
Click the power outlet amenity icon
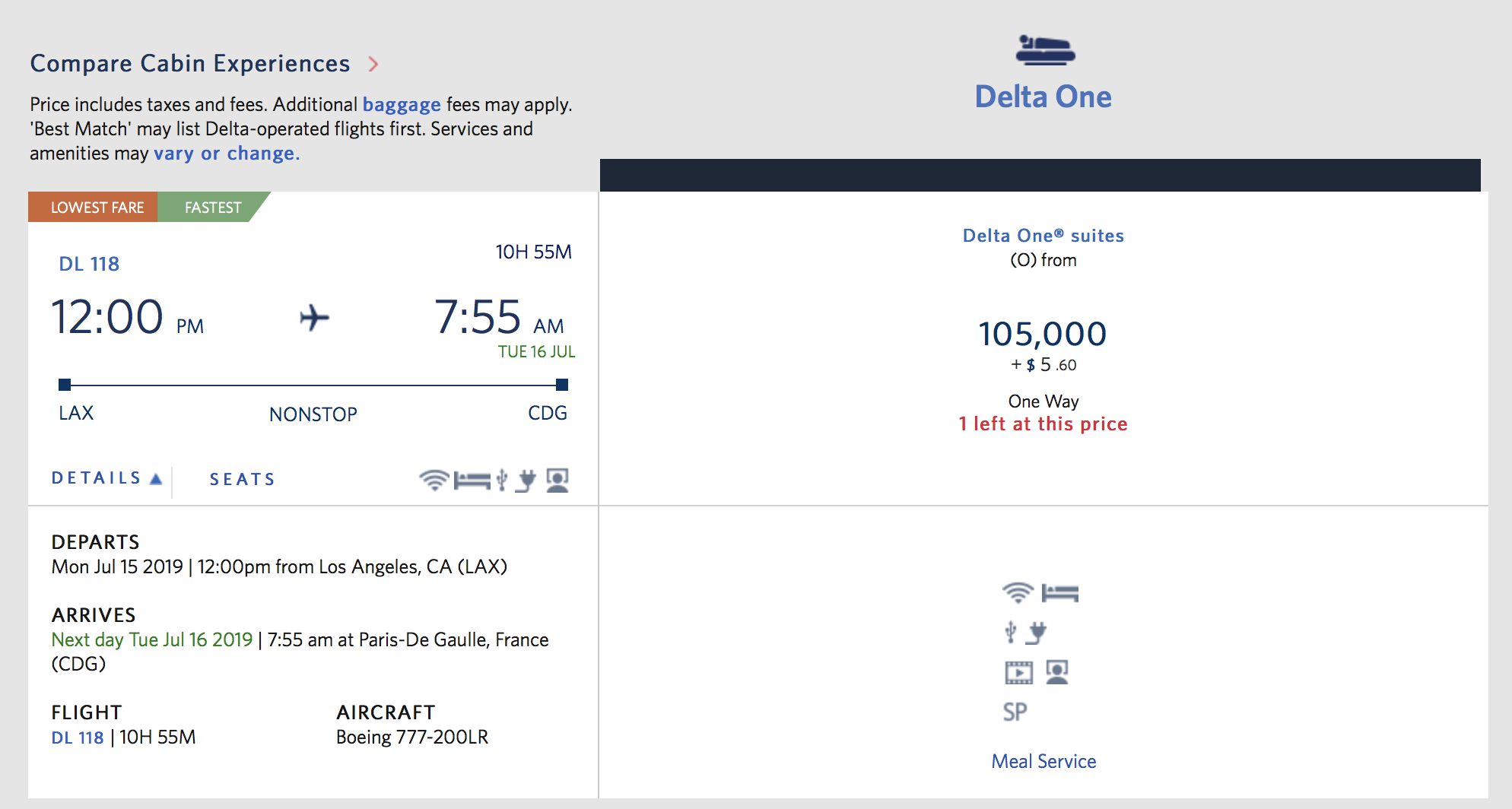pyautogui.click(x=525, y=480)
